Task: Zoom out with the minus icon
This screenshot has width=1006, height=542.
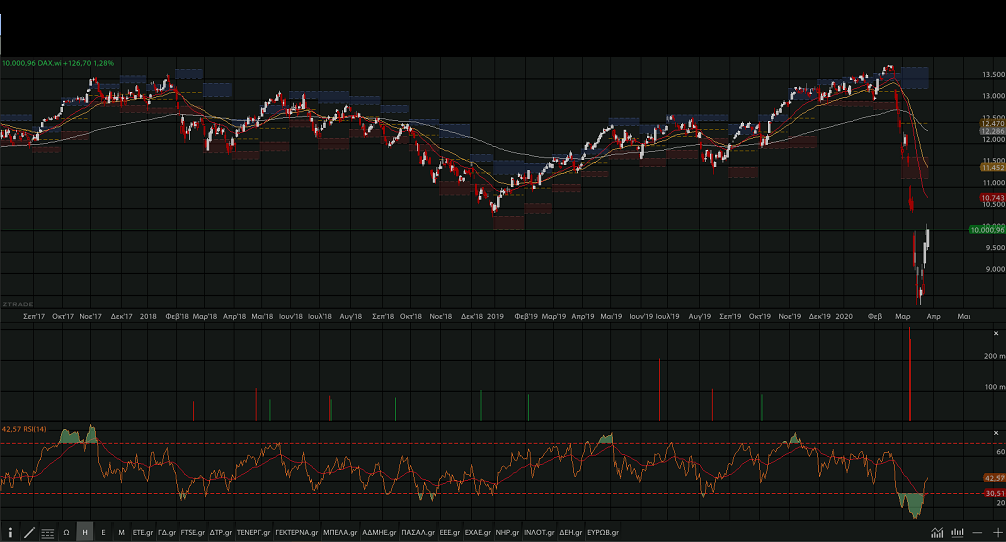Action: click(977, 533)
